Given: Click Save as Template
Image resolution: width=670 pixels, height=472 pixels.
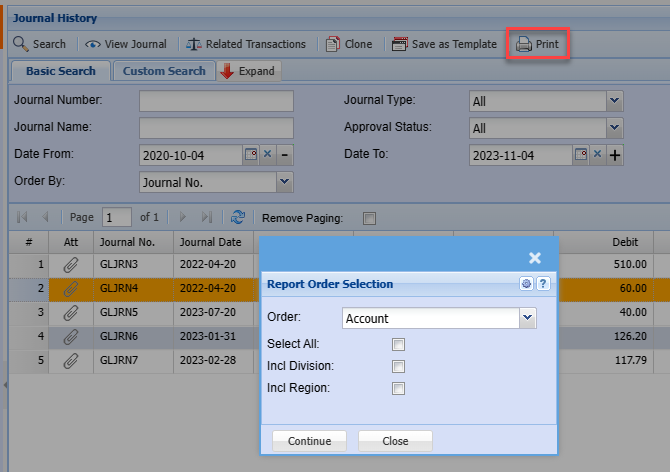Looking at the screenshot, I should (444, 44).
